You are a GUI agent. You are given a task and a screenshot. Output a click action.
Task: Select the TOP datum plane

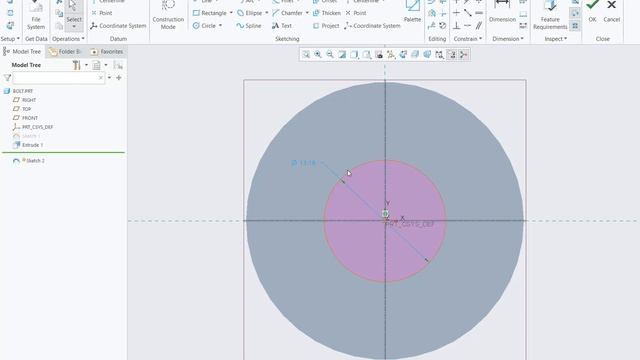point(22,109)
